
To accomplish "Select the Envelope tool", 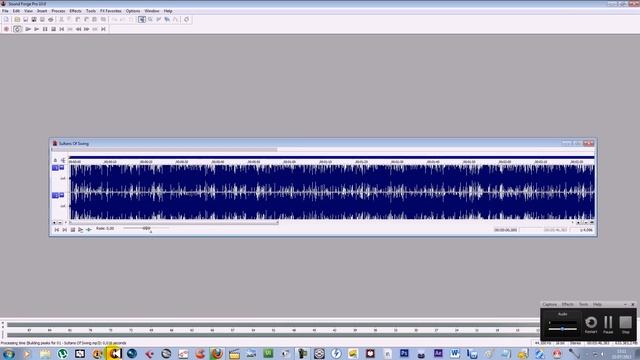I will tap(176, 20).
